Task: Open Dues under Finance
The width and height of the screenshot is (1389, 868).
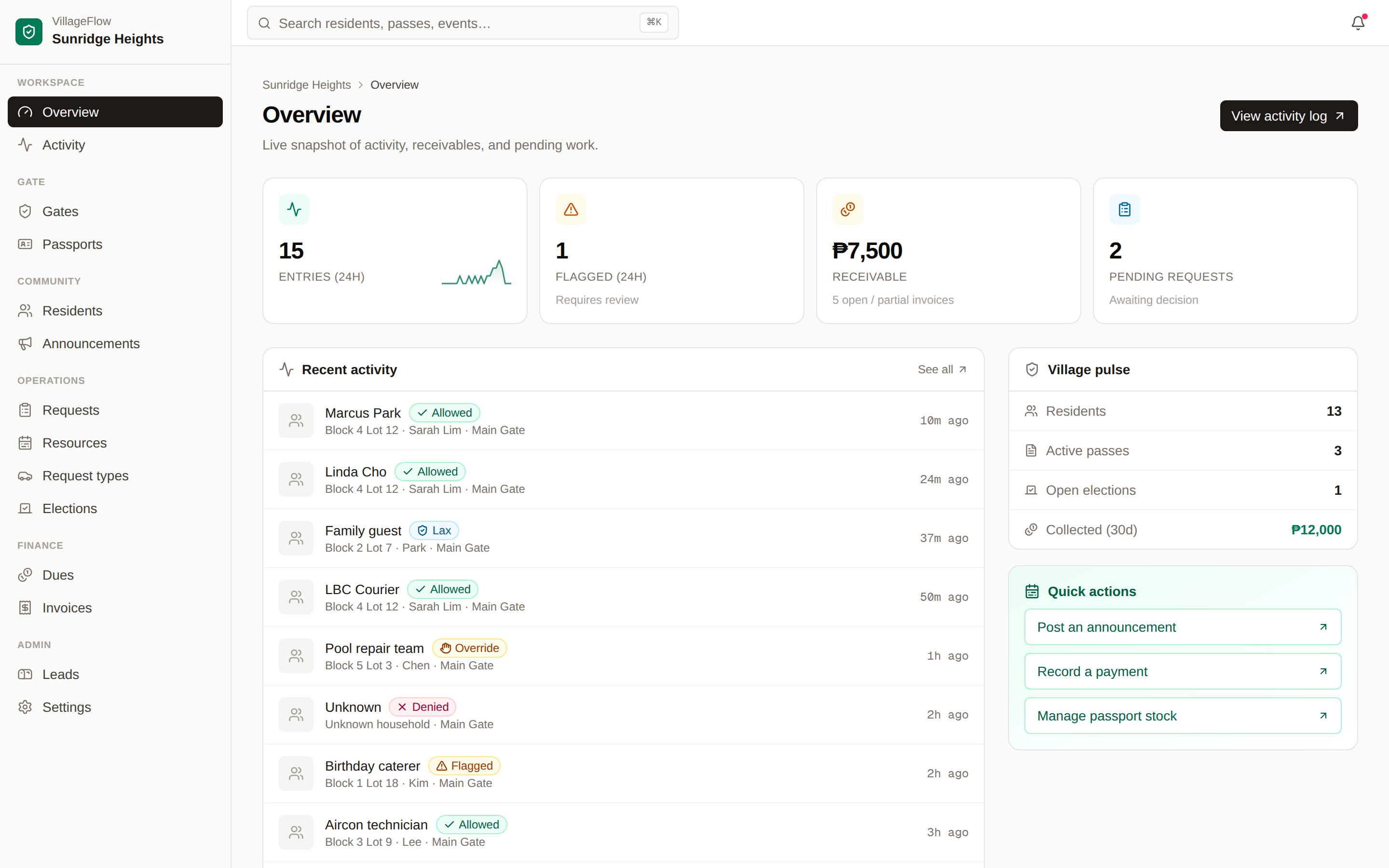Action: 115,575
